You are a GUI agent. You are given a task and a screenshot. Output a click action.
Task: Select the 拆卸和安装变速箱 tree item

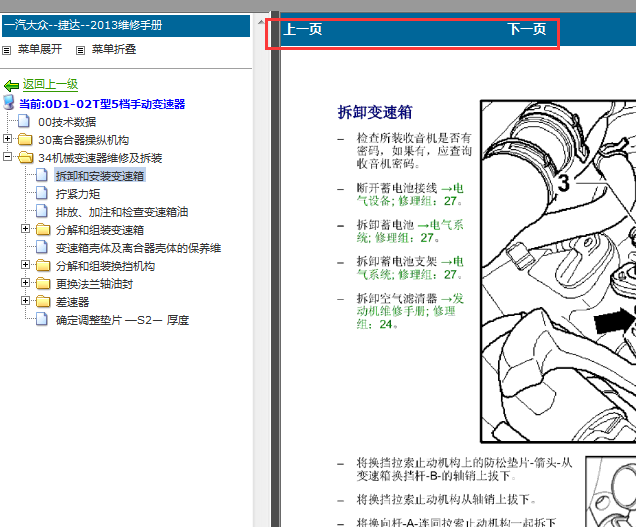[100, 176]
